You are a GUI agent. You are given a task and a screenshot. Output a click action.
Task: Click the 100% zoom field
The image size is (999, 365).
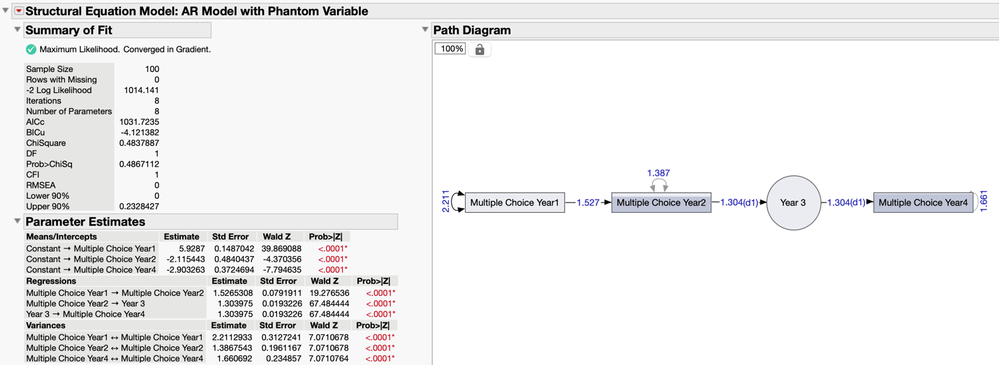point(451,49)
